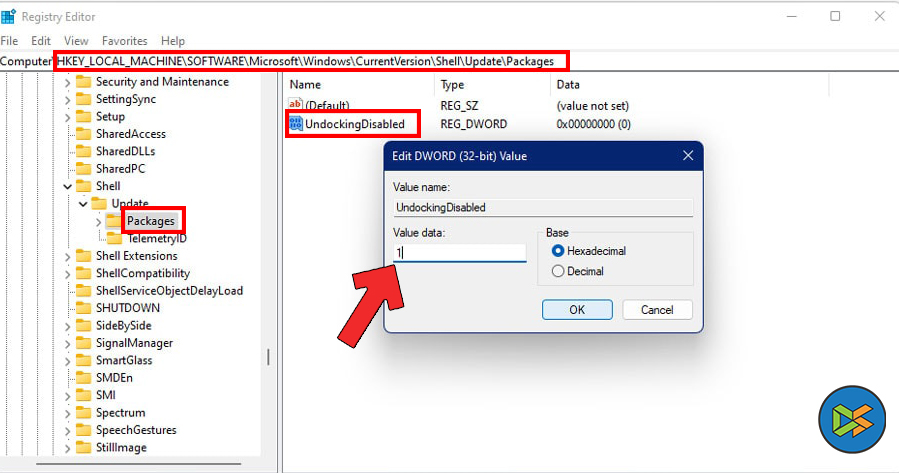
Task: Expand the Spectrum key
Action: 67,413
